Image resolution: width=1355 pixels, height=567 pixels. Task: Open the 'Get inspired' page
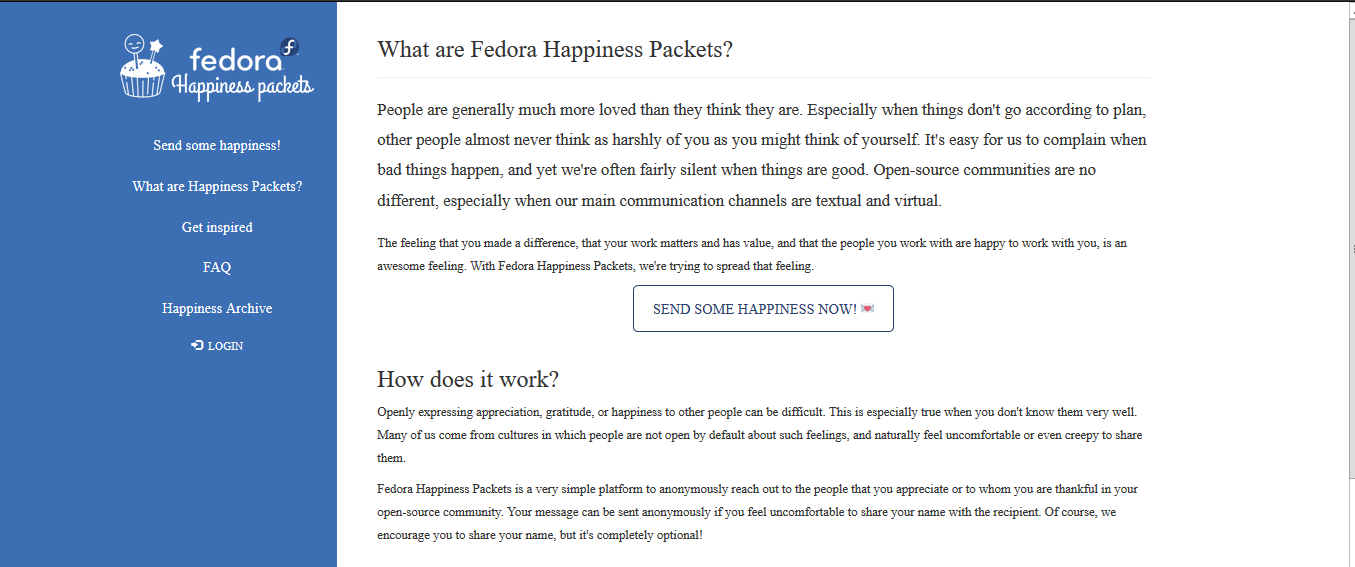217,228
